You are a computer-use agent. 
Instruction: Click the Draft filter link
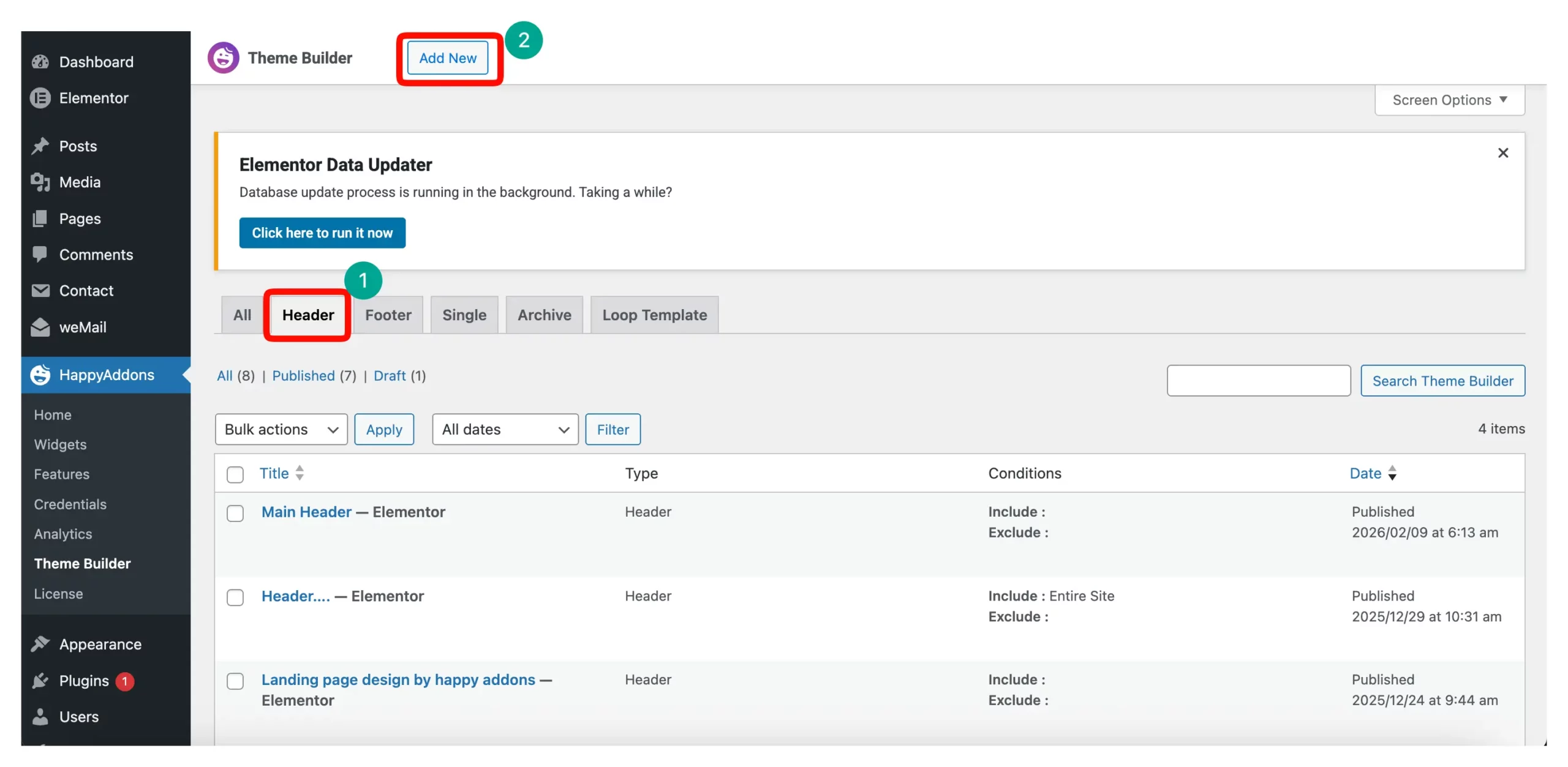click(x=390, y=375)
